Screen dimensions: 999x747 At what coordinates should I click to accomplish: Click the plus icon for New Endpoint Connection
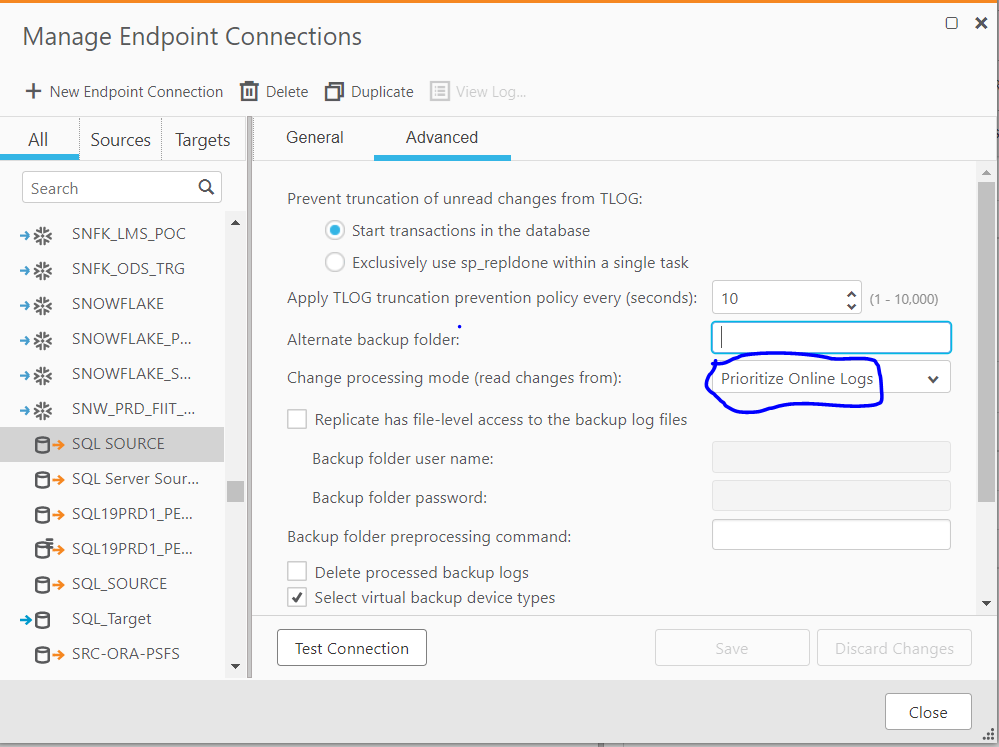(33, 91)
